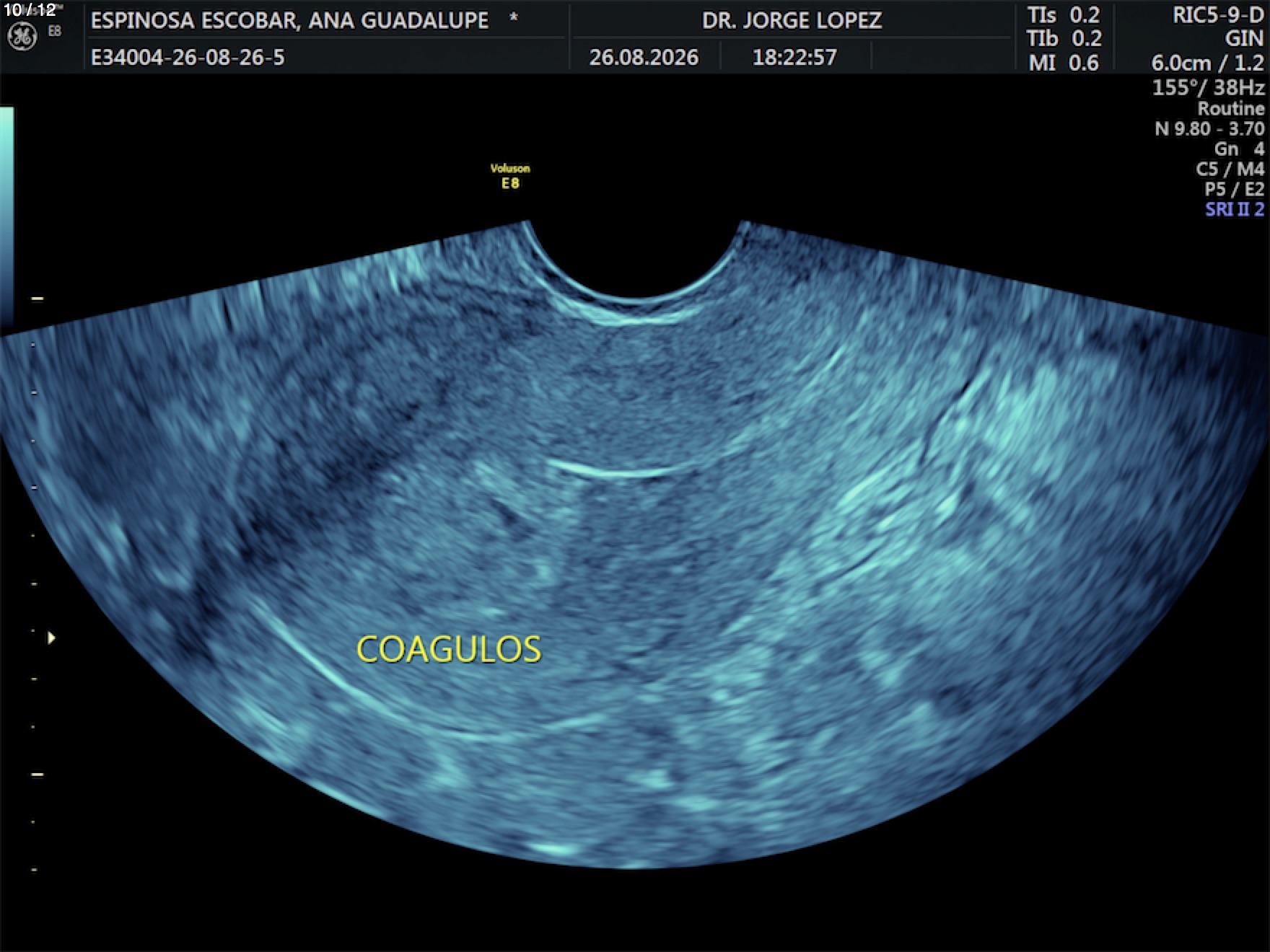Click the focal zone triangle marker
1270x952 pixels.
pyautogui.click(x=51, y=638)
